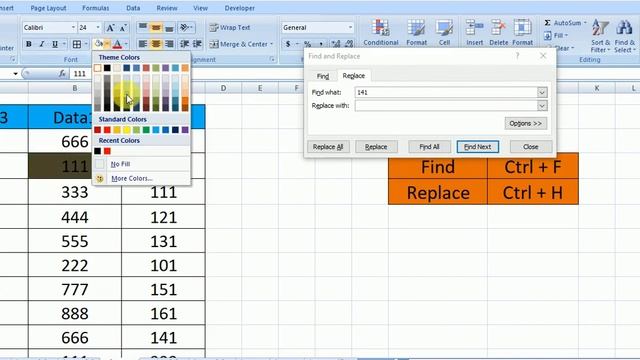This screenshot has height=360, width=640.
Task: Click the Percent Style icon
Action: 307,44
